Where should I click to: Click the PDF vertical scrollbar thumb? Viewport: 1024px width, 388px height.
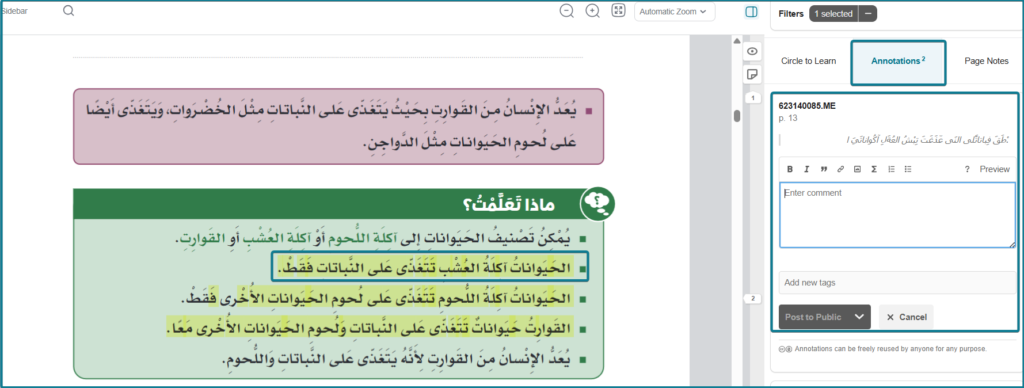[x=737, y=116]
